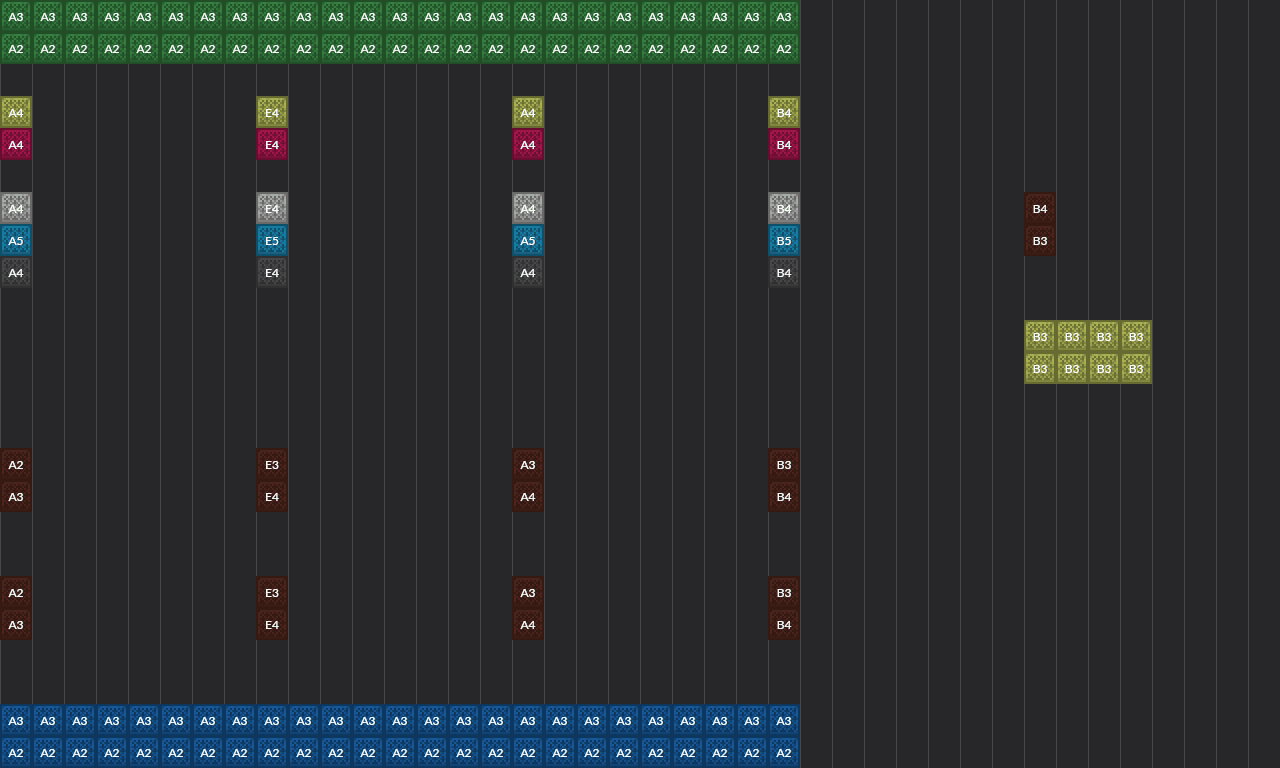Select the crimson E4 note block

click(x=272, y=144)
